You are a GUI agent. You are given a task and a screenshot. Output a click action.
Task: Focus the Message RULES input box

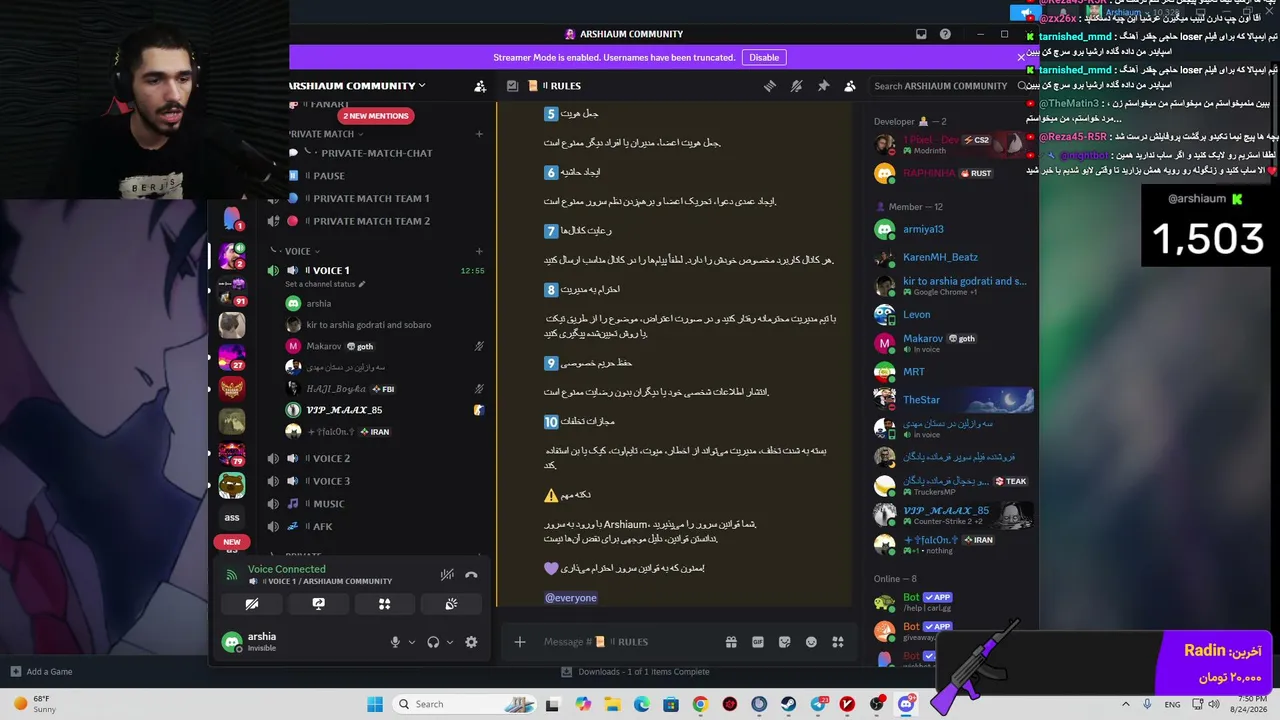click(x=630, y=642)
